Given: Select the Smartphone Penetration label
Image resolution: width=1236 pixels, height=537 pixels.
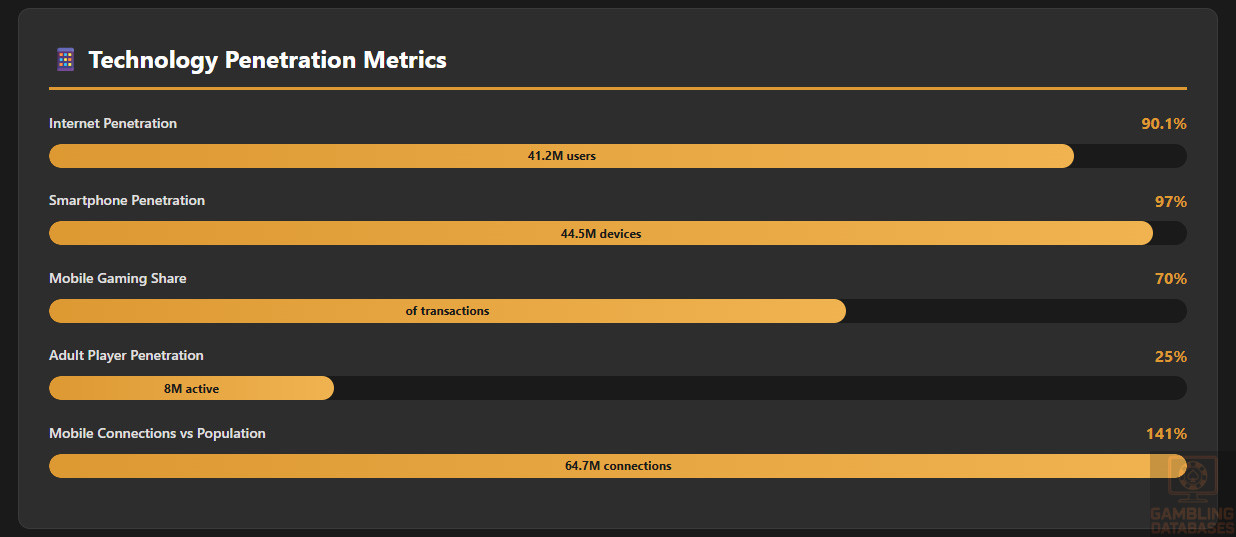Looking at the screenshot, I should pyautogui.click(x=127, y=200).
